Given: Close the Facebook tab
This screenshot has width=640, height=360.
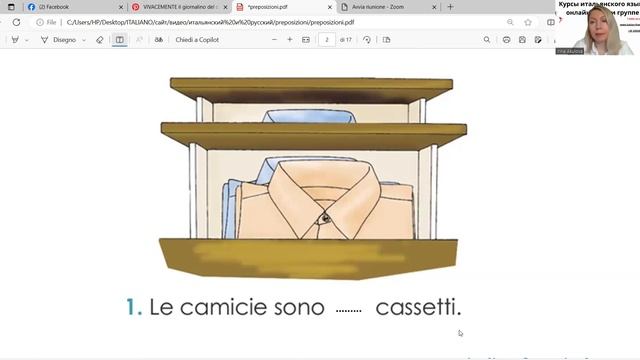Looking at the screenshot, I should 121,7.
